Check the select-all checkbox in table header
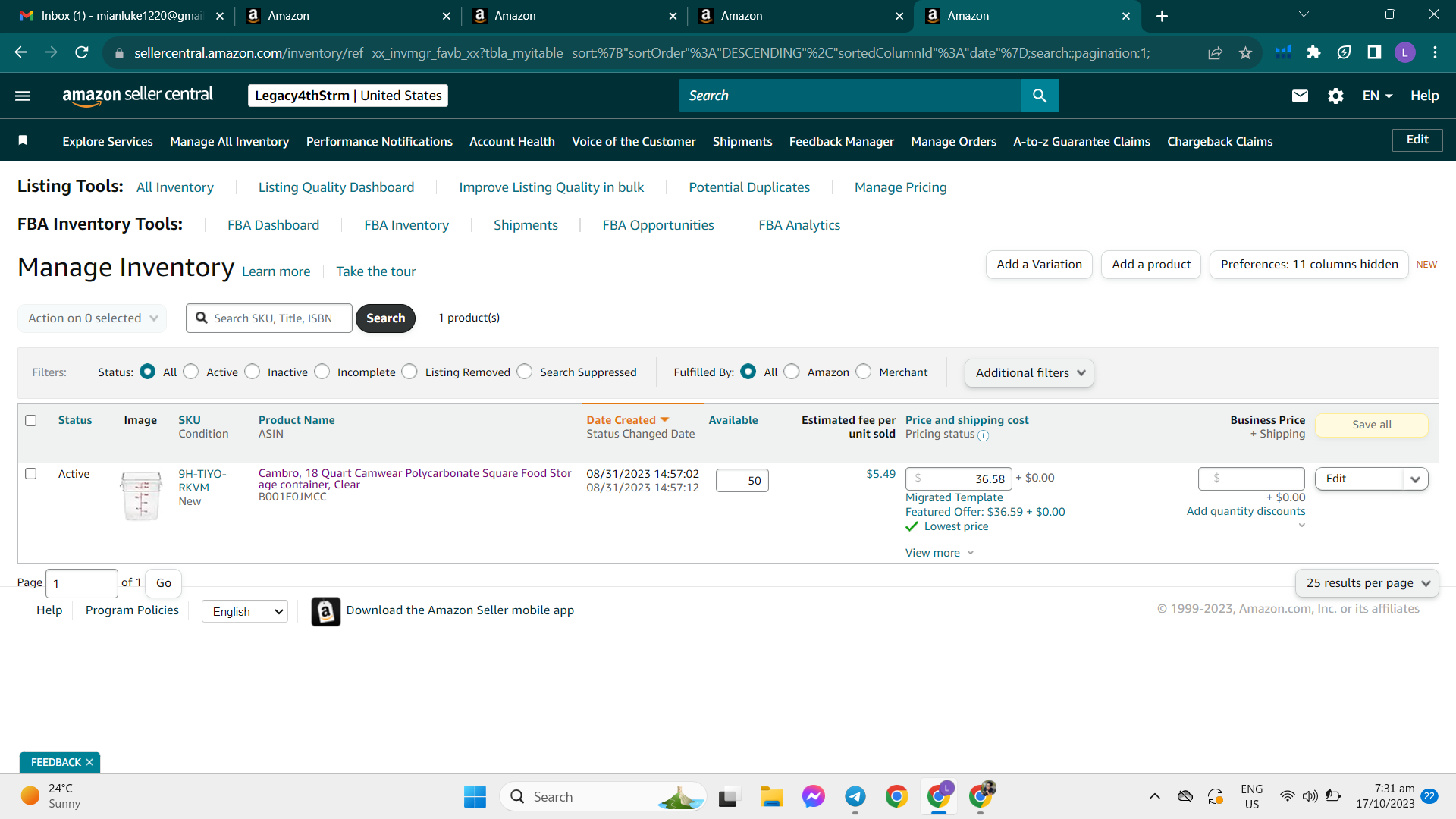This screenshot has height=819, width=1456. pos(31,420)
